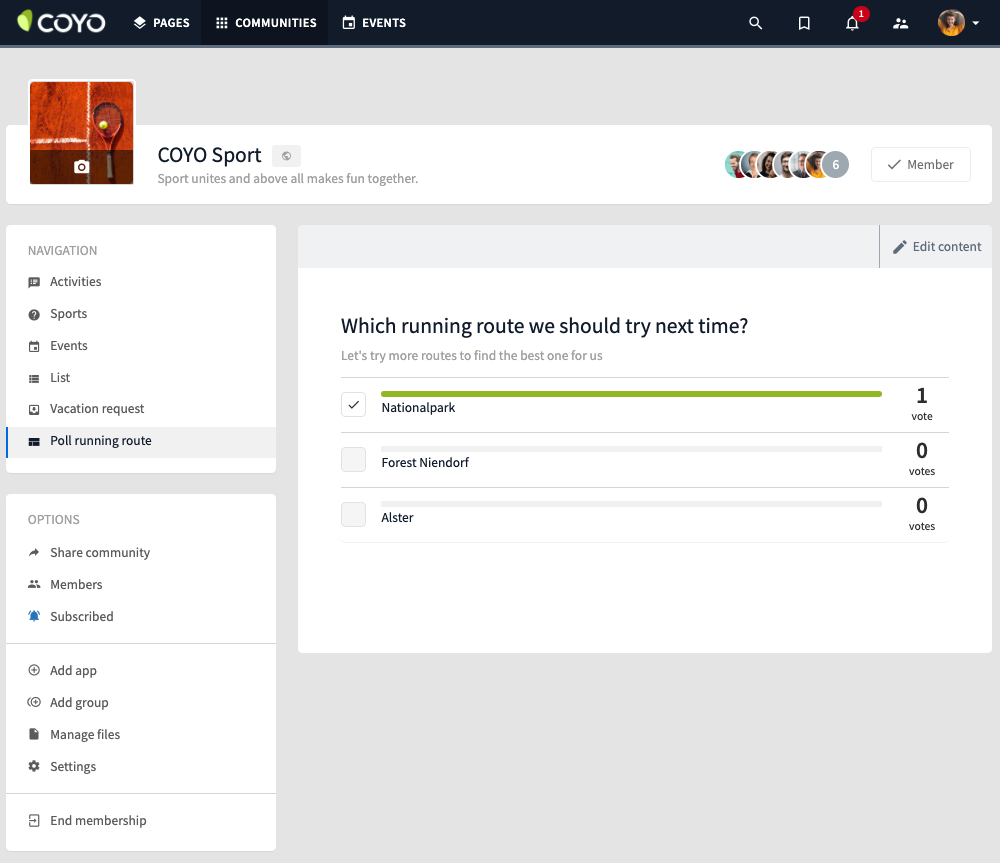
Task: Click Add app link
Action: click(73, 670)
